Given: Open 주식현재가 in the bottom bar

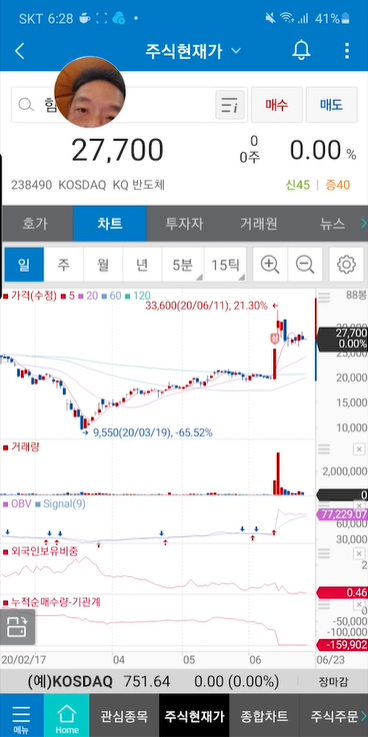Looking at the screenshot, I should [x=194, y=715].
